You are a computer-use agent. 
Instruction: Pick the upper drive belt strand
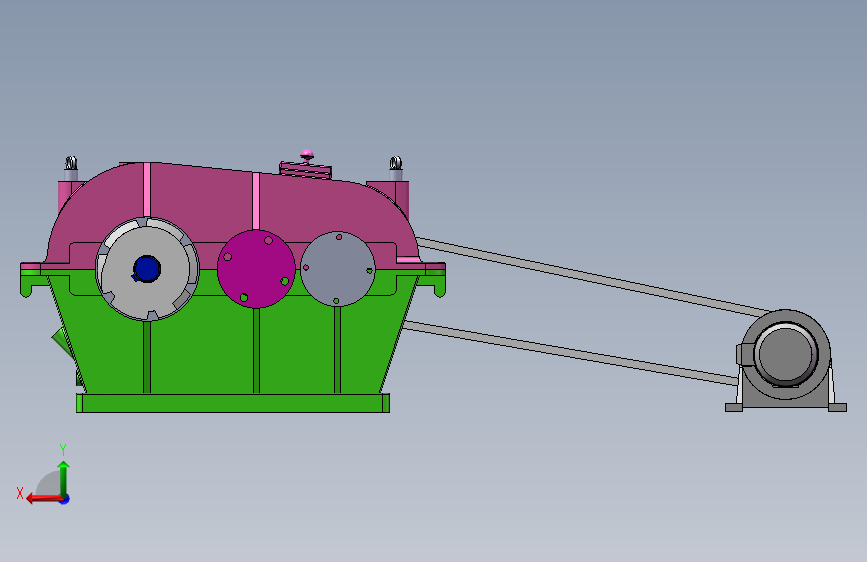[592, 277]
